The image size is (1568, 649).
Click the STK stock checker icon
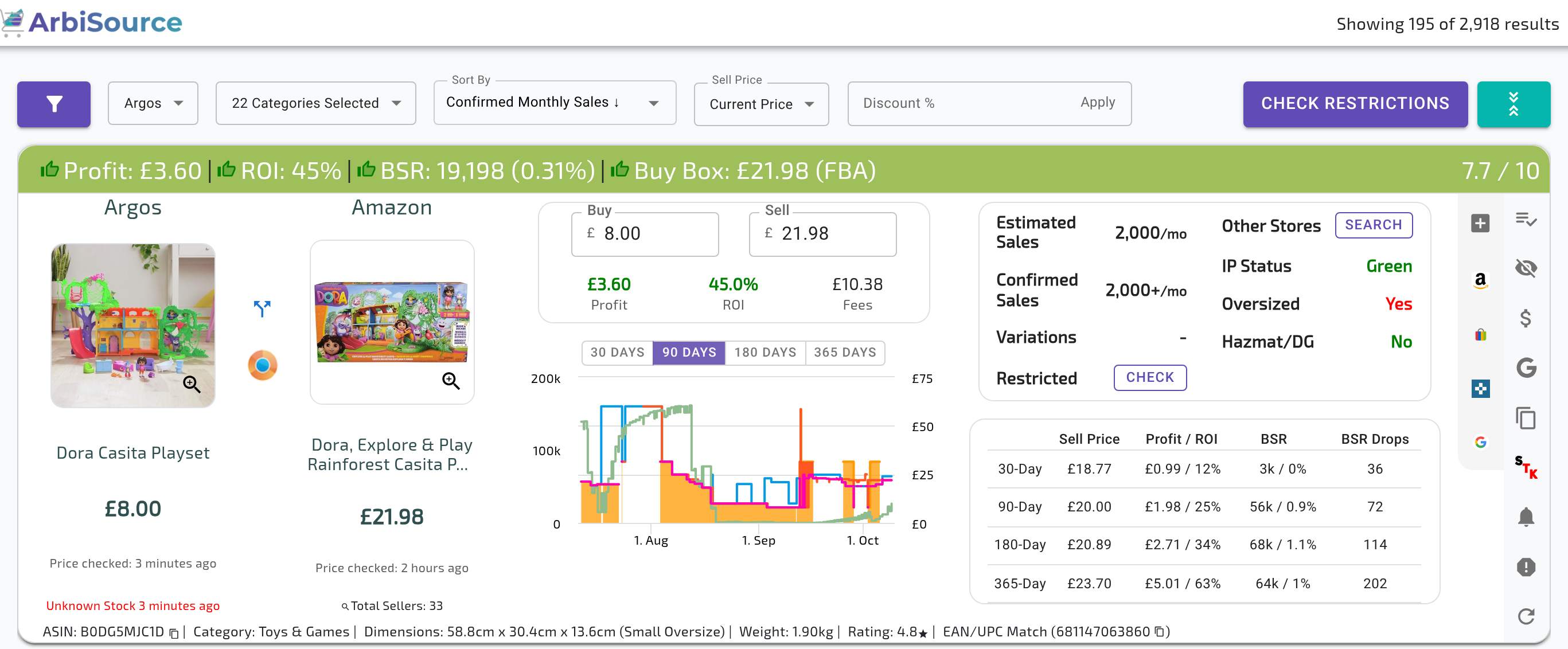(x=1526, y=467)
